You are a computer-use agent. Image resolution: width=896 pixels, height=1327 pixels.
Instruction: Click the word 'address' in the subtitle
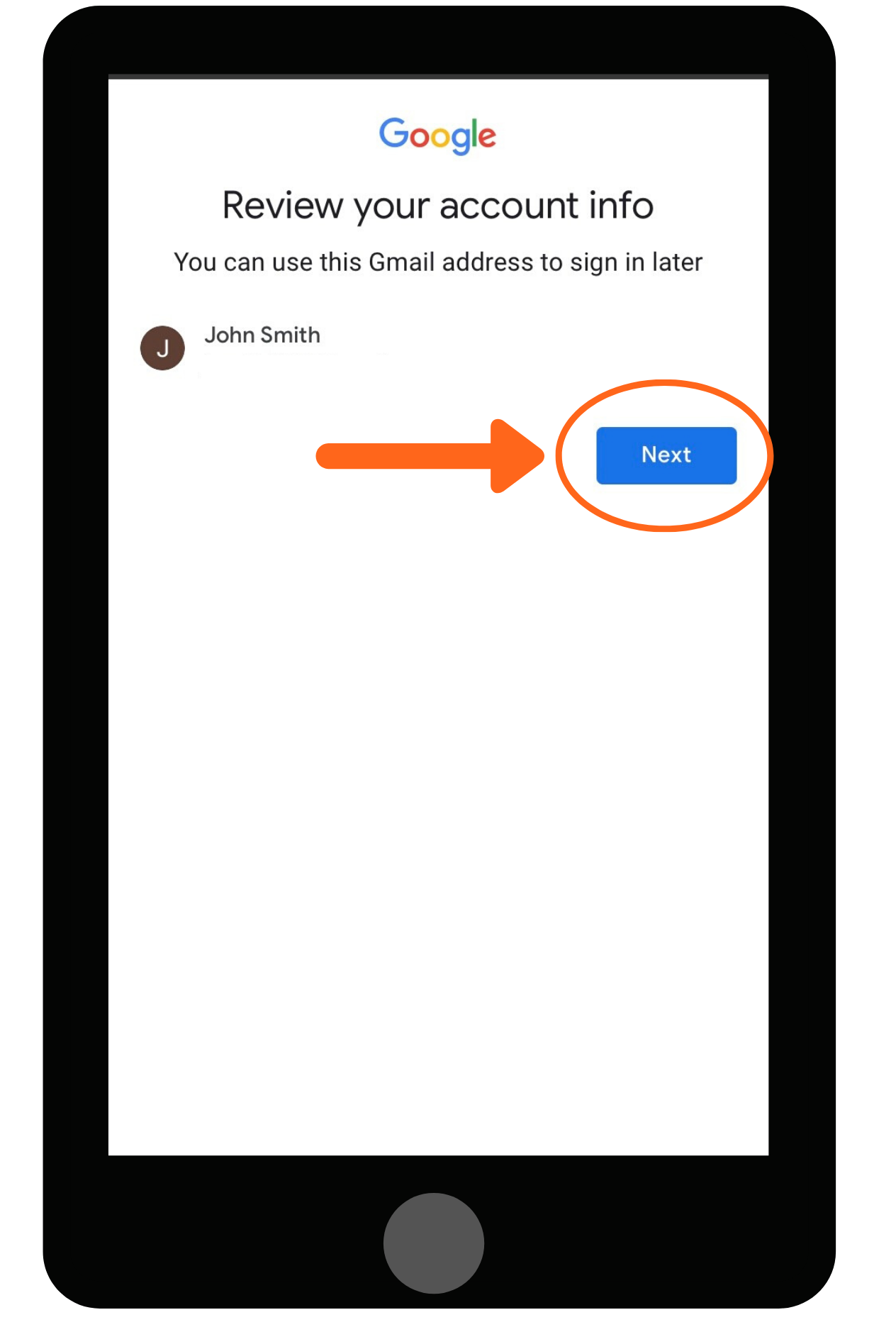[x=488, y=262]
